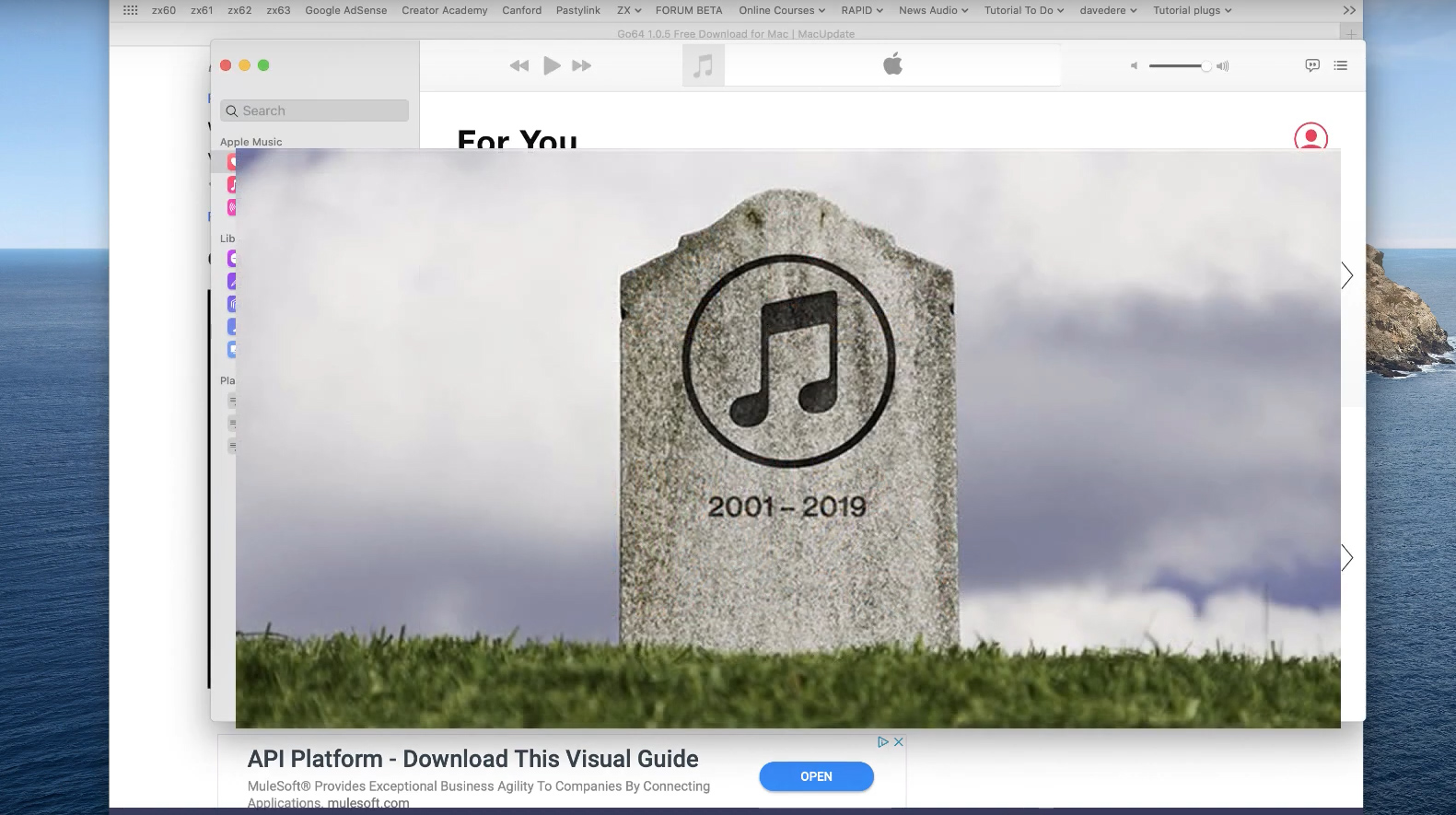Click the Music Search field
Image resolution: width=1456 pixels, height=815 pixels.
coord(314,111)
